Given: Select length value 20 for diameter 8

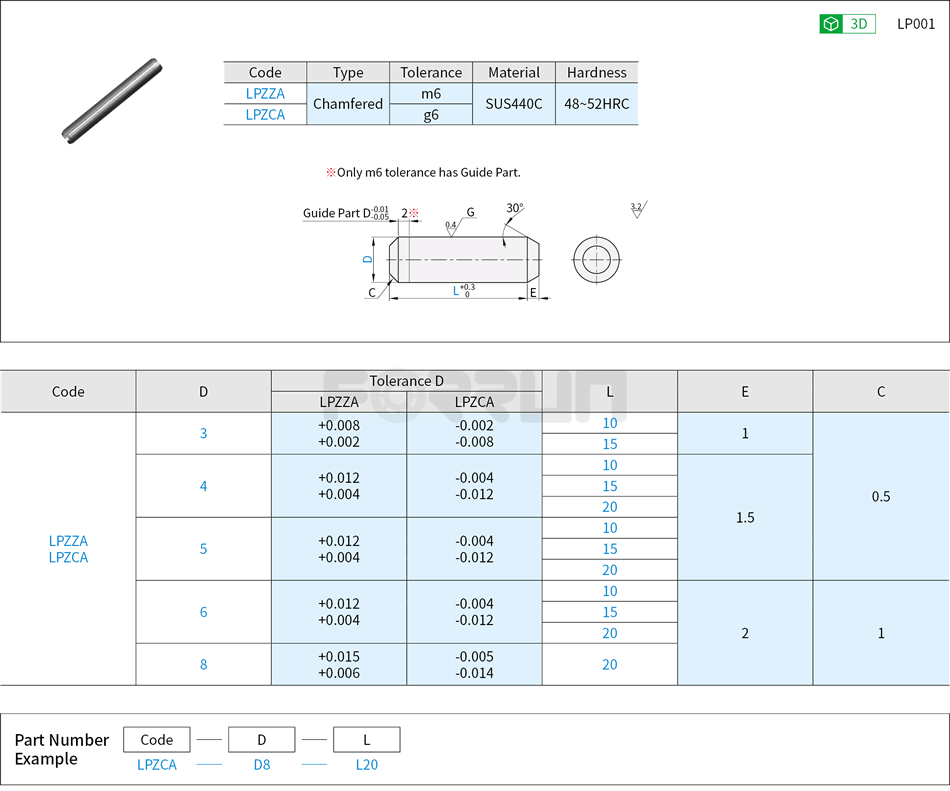Looking at the screenshot, I should (609, 664).
